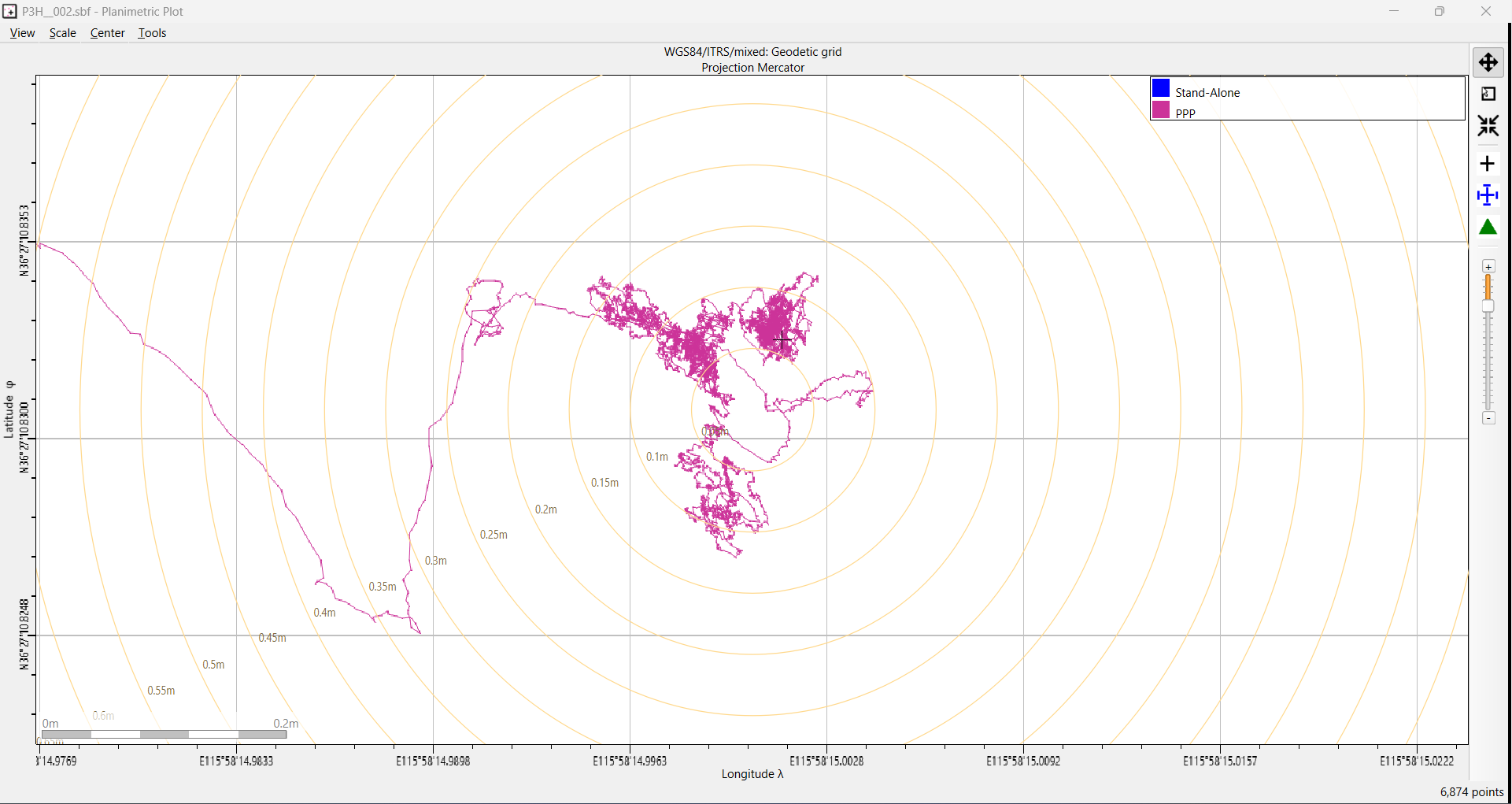Click the zoom slider plus button
The height and width of the screenshot is (804, 1512).
[1488, 267]
